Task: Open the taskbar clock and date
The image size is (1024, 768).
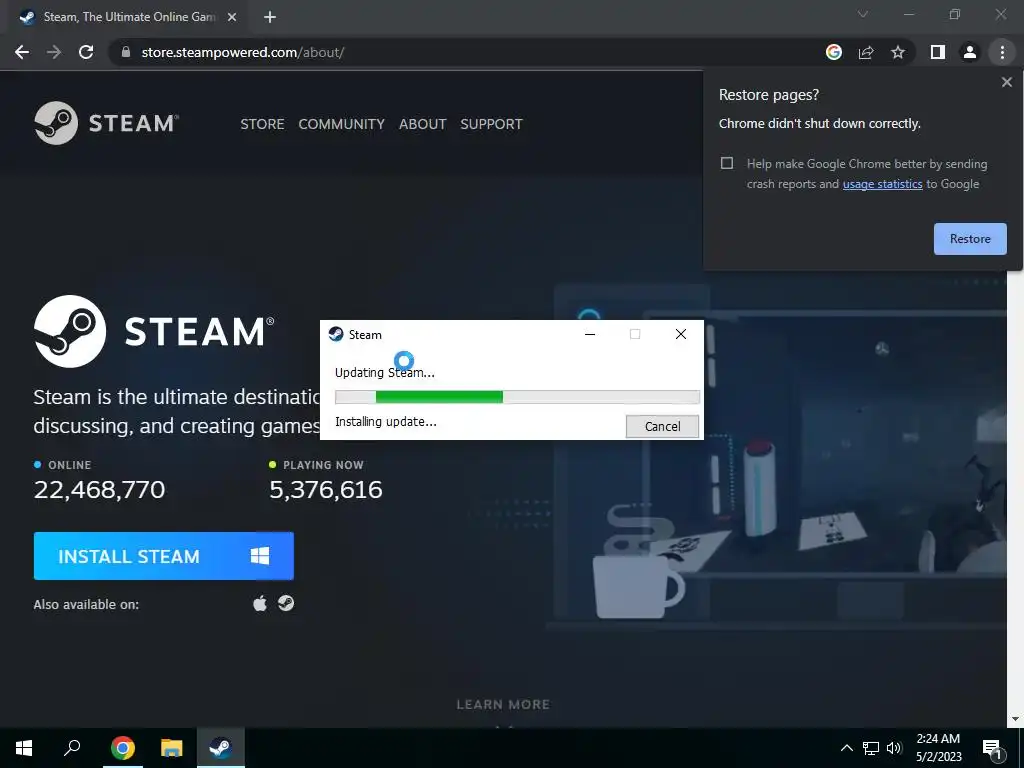Action: click(x=938, y=748)
